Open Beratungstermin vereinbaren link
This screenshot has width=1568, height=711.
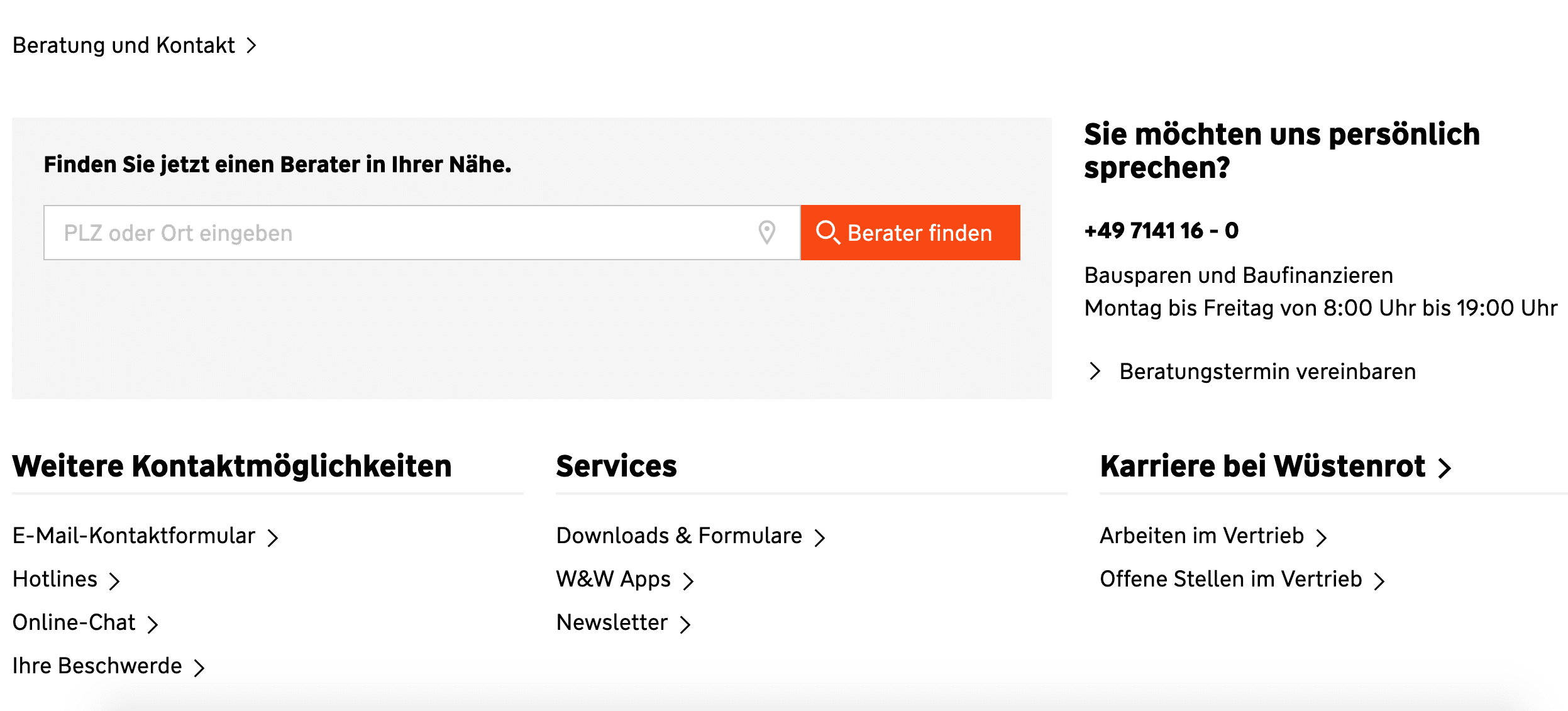click(x=1267, y=372)
